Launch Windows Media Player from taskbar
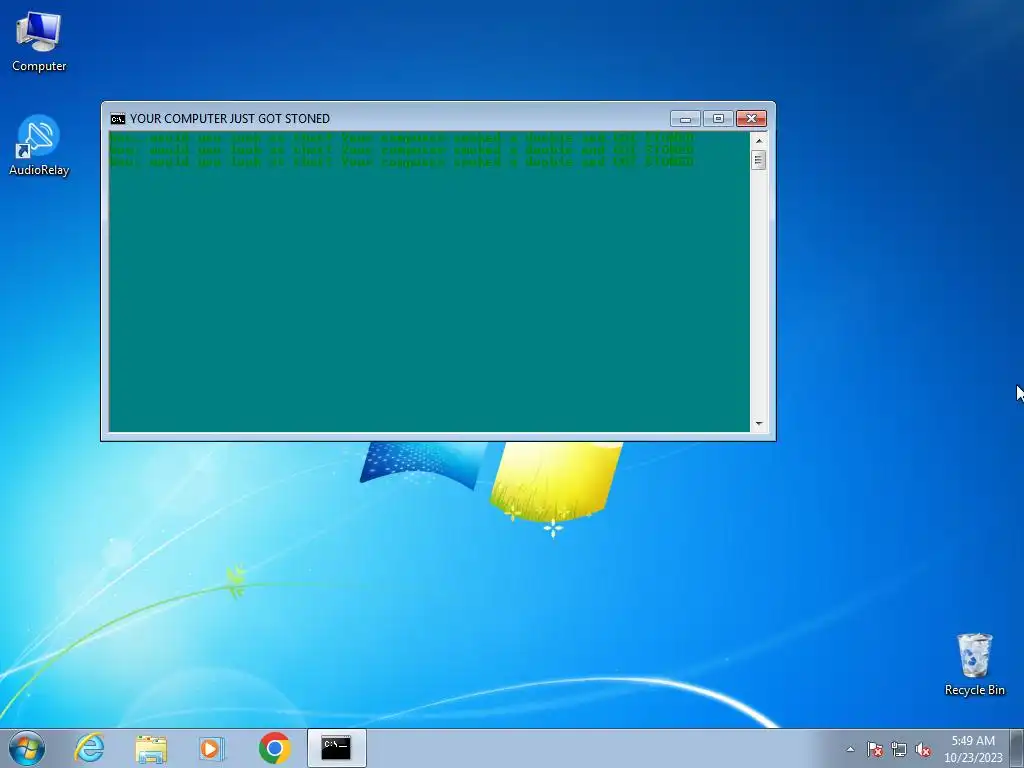The width and height of the screenshot is (1024, 768). (x=212, y=748)
